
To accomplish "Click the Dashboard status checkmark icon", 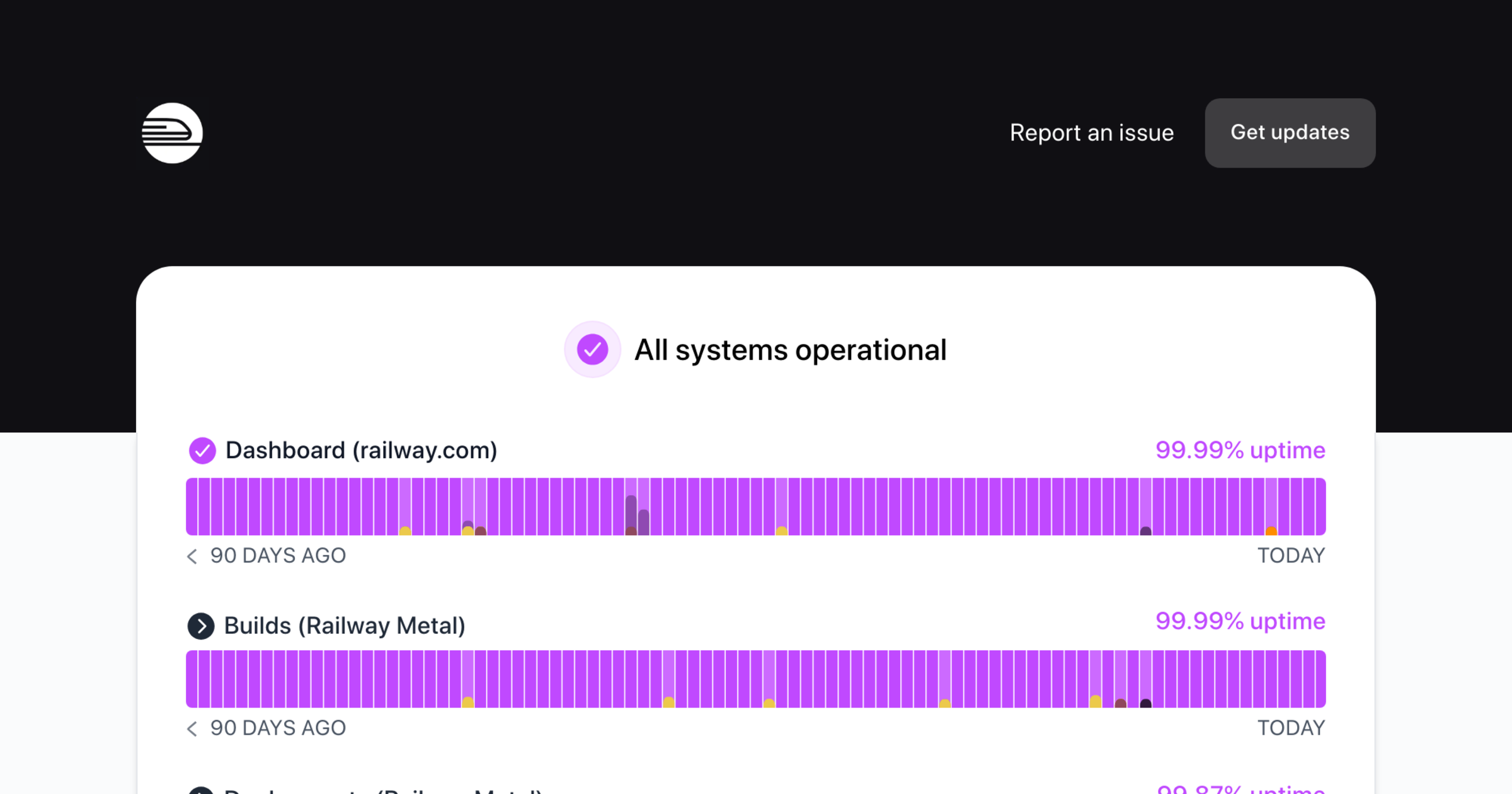I will (202, 451).
